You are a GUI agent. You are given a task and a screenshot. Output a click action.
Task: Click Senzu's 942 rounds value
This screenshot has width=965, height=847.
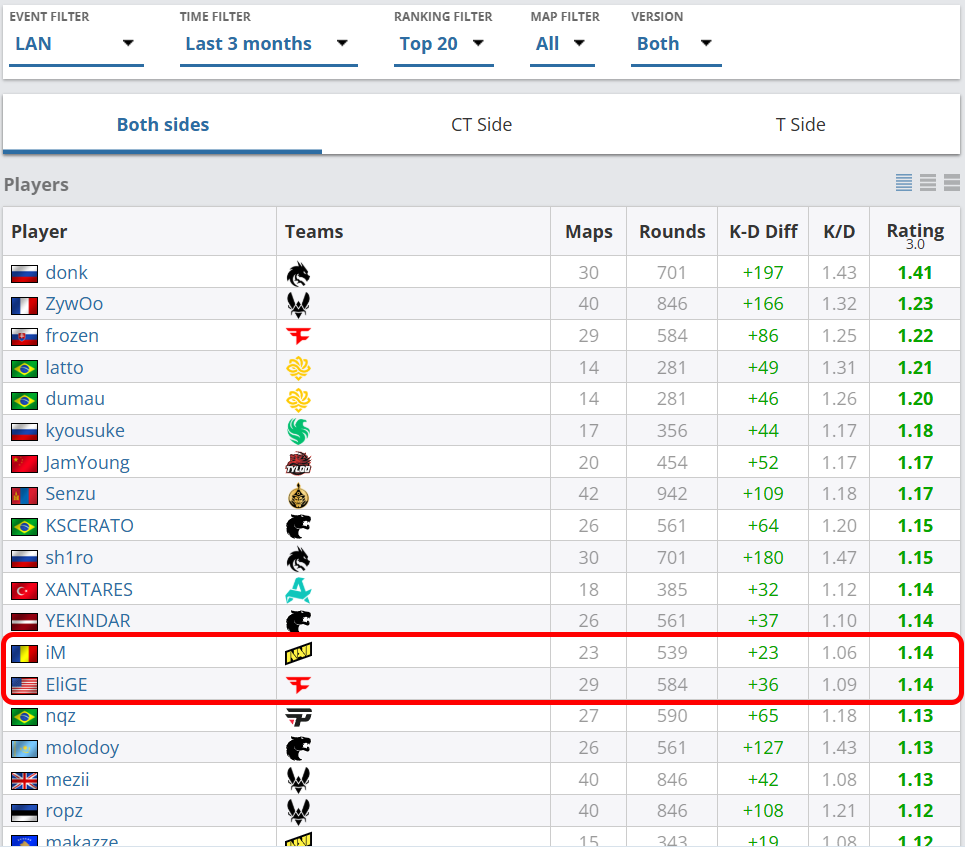[672, 494]
